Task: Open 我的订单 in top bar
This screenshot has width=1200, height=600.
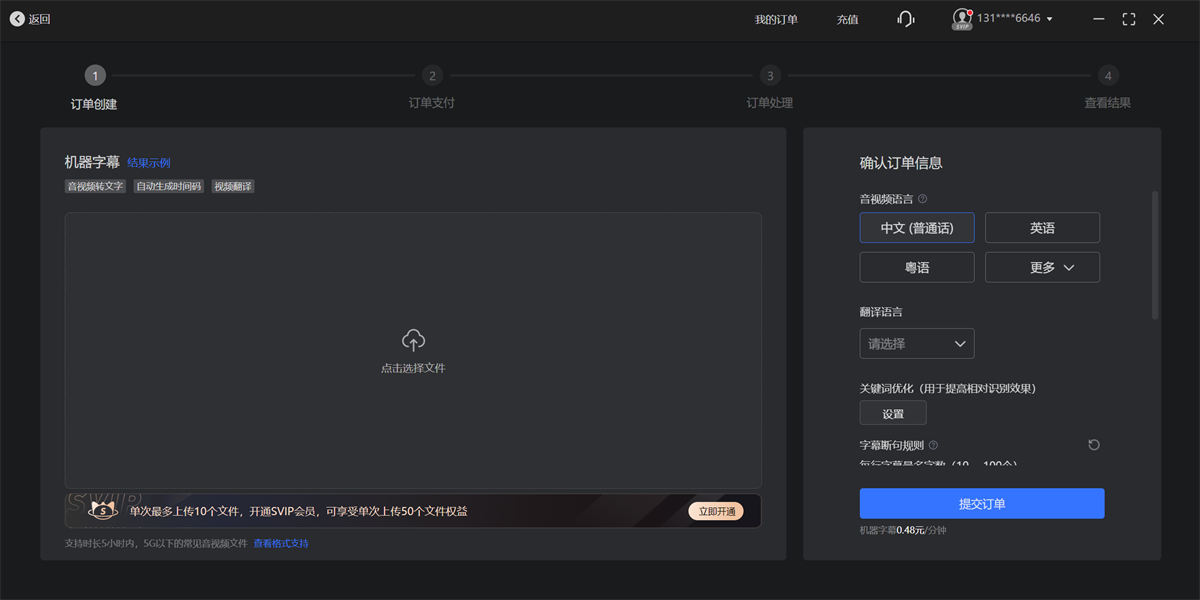Action: click(776, 19)
